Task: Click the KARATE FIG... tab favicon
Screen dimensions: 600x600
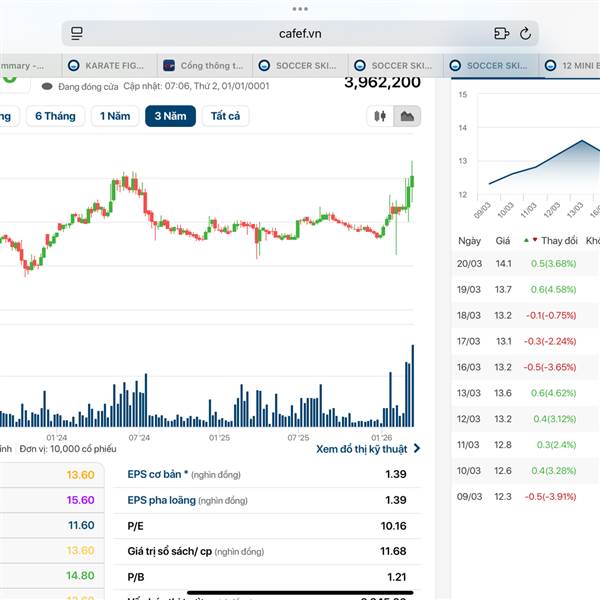Action: pyautogui.click(x=73, y=65)
